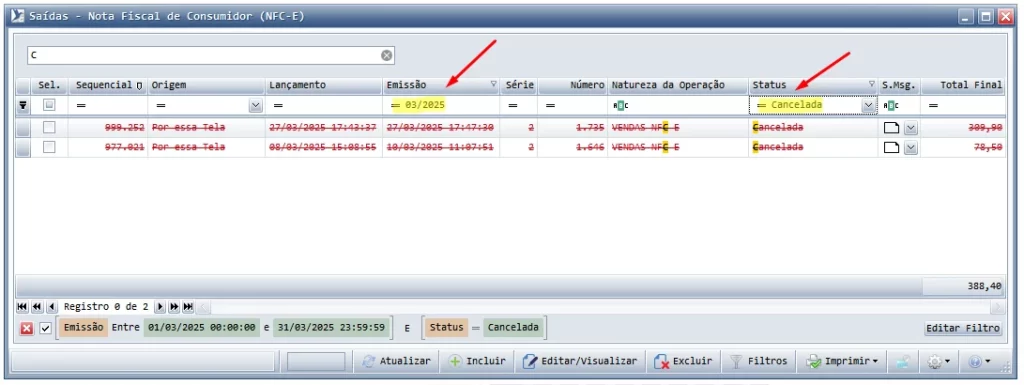The width and height of the screenshot is (1024, 385).
Task: Clear the search box with the X icon
Action: [x=387, y=55]
